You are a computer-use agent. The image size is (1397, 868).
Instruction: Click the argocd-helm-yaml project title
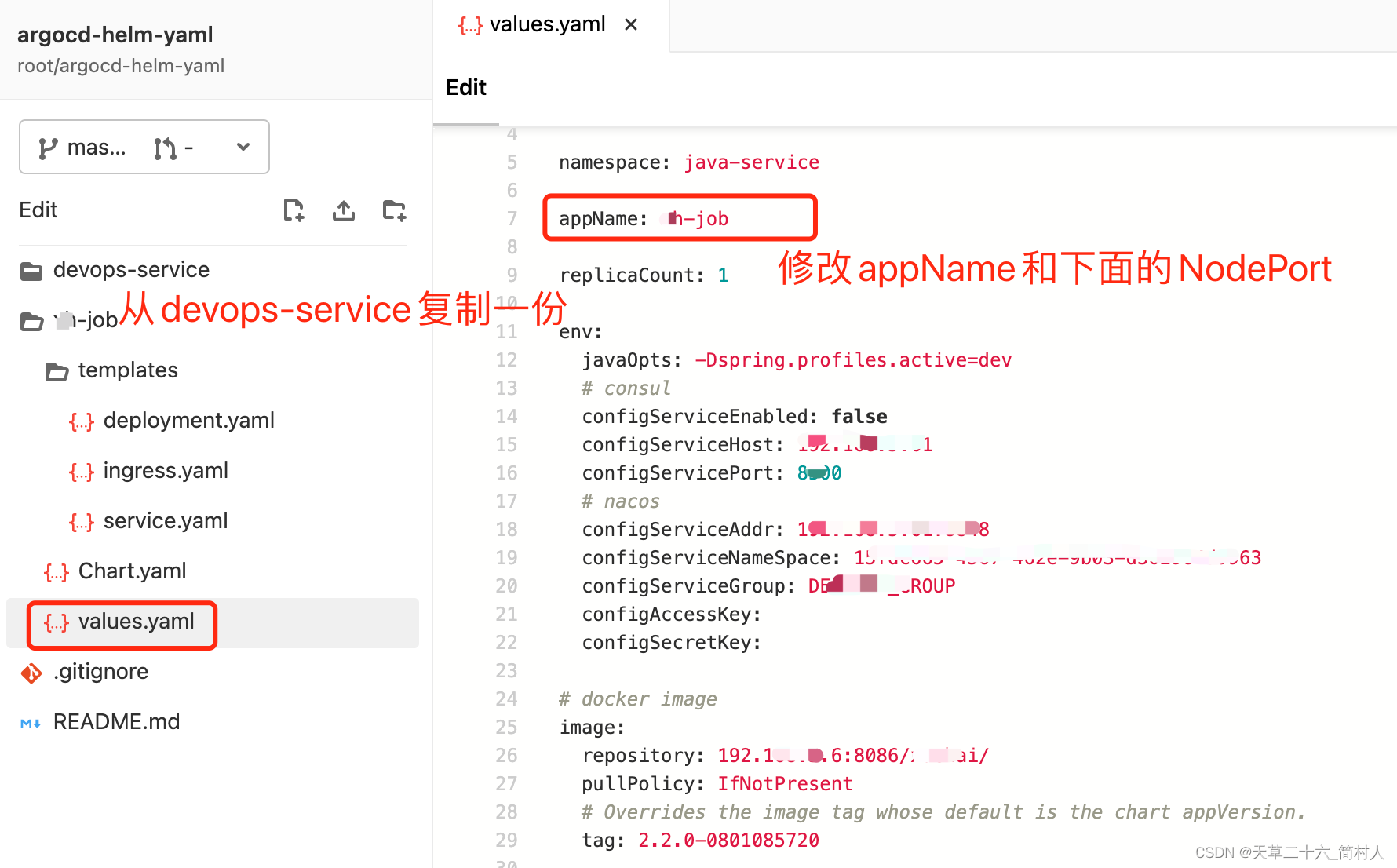(115, 35)
